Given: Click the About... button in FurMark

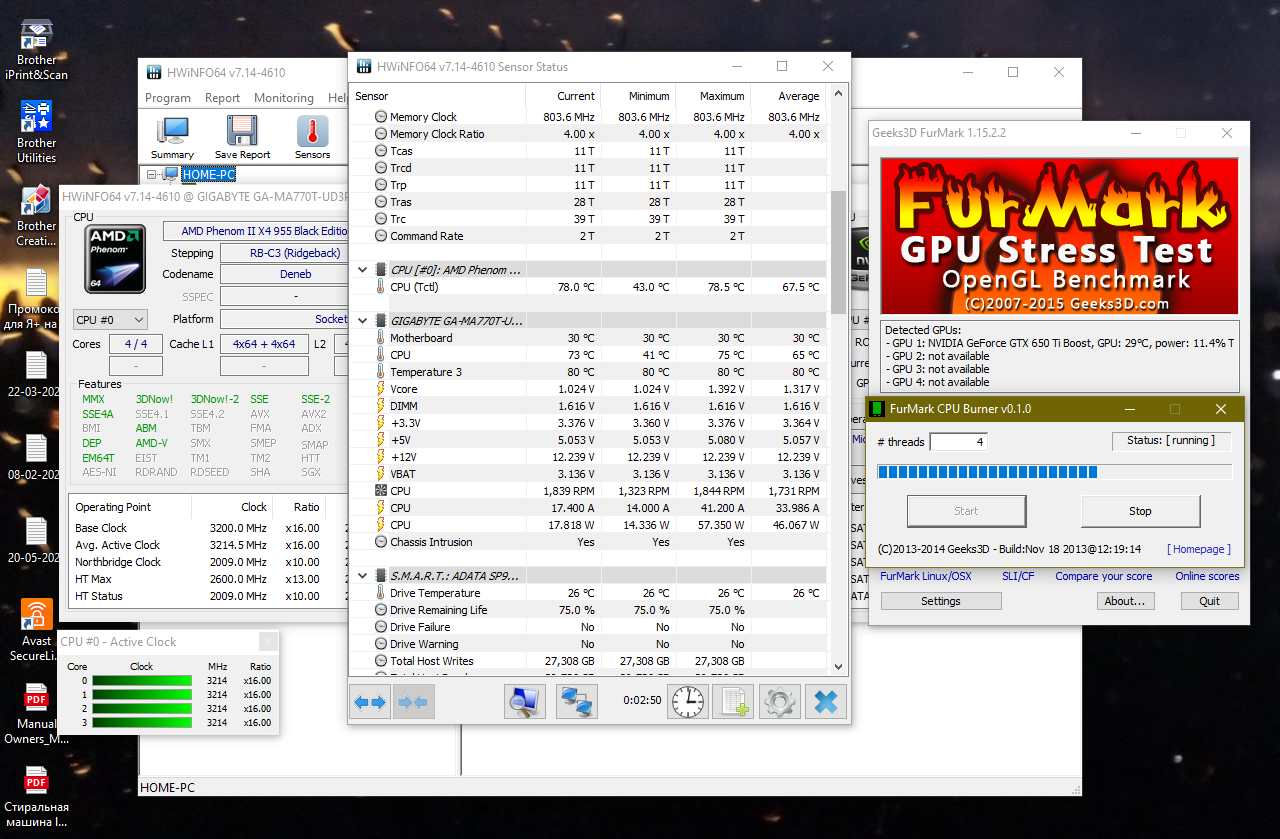Looking at the screenshot, I should click(1124, 601).
